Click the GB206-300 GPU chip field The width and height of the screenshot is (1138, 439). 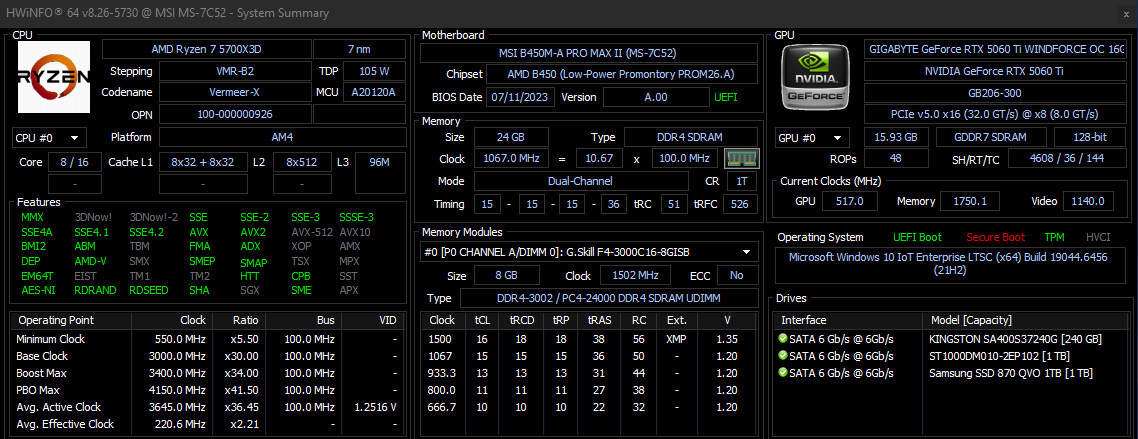(995, 93)
